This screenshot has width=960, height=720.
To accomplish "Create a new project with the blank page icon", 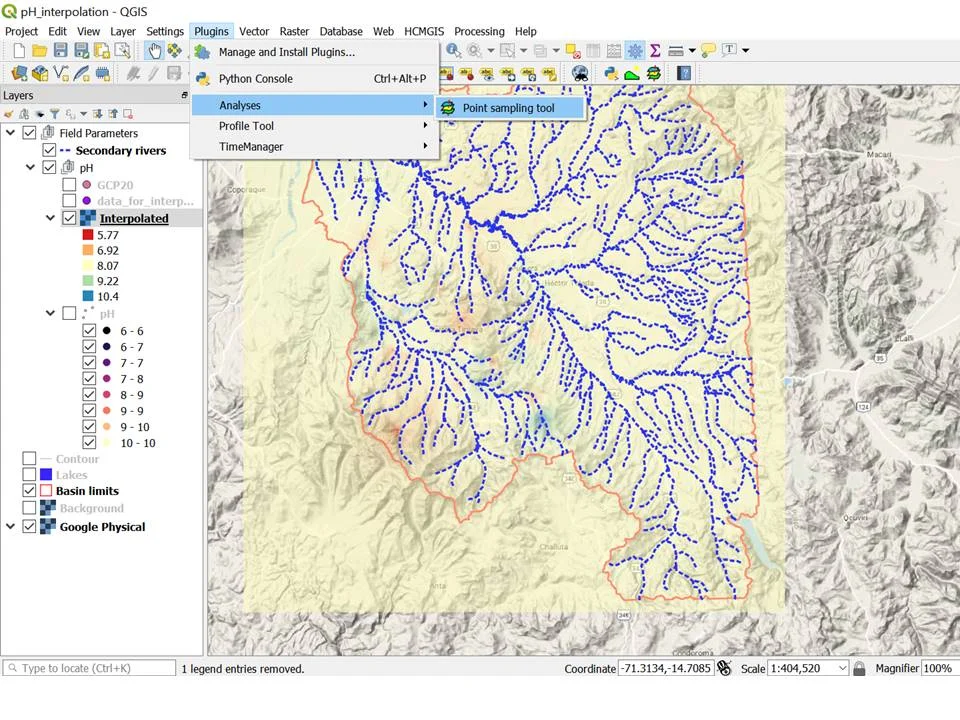I will 19,51.
